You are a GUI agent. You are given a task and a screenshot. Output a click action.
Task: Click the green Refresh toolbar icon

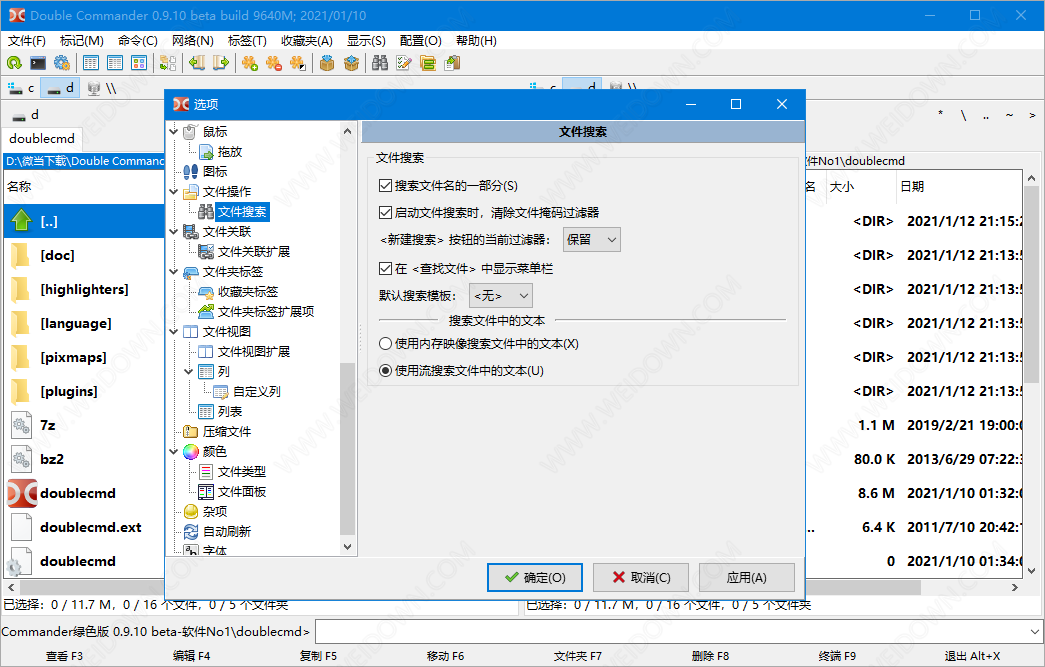[x=14, y=63]
